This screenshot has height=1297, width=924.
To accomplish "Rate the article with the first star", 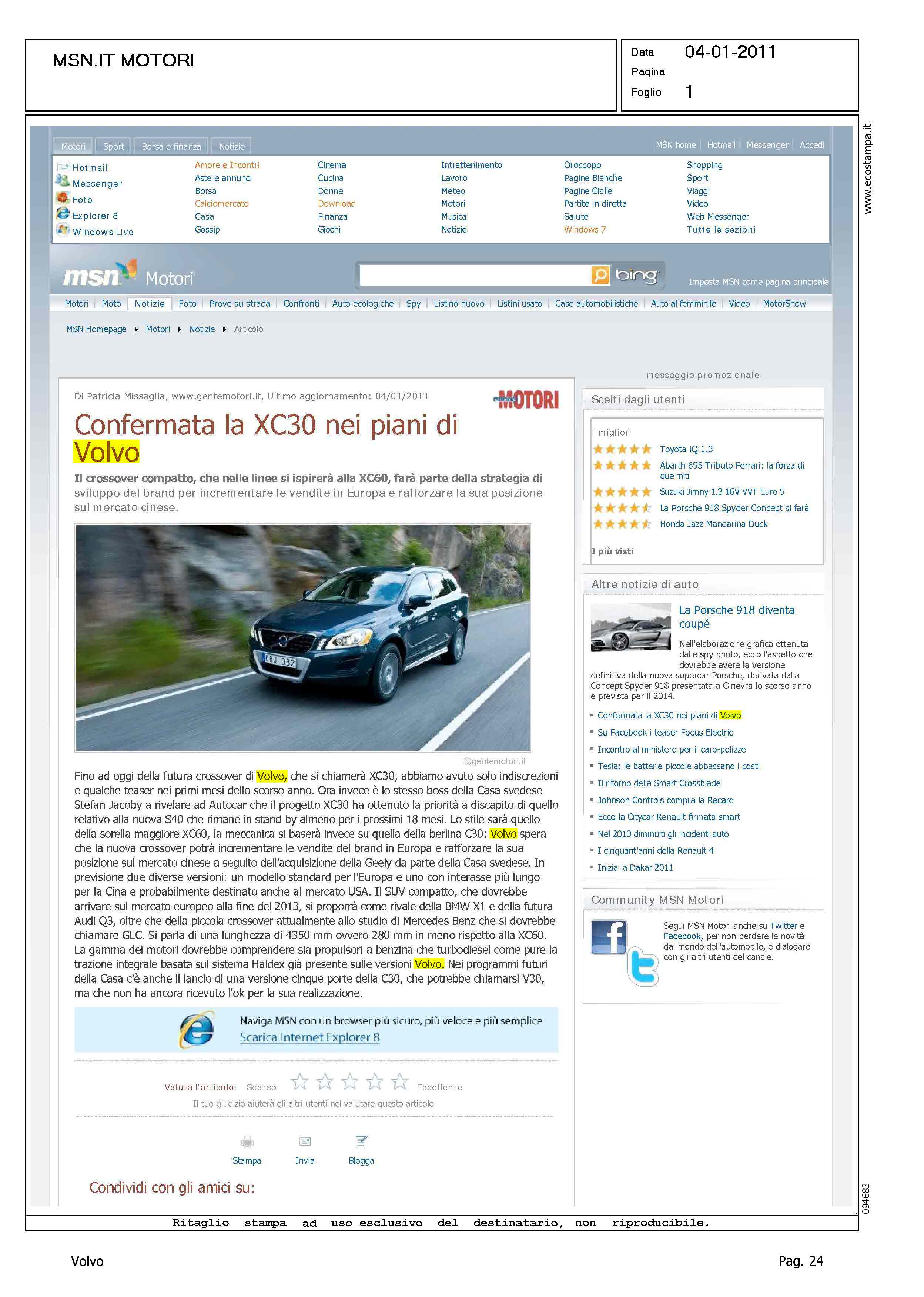I will coord(300,1081).
